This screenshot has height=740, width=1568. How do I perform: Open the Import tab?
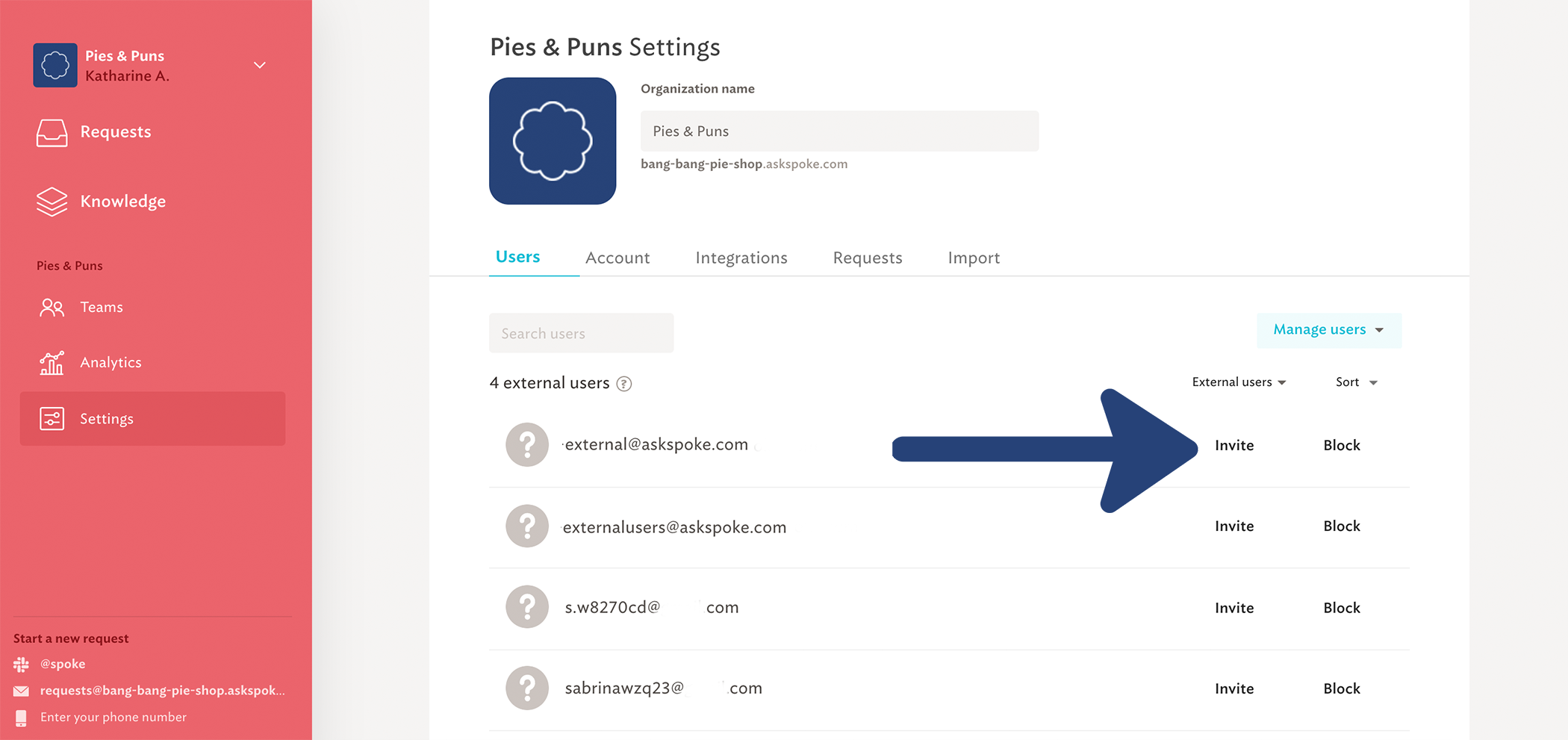coord(974,258)
